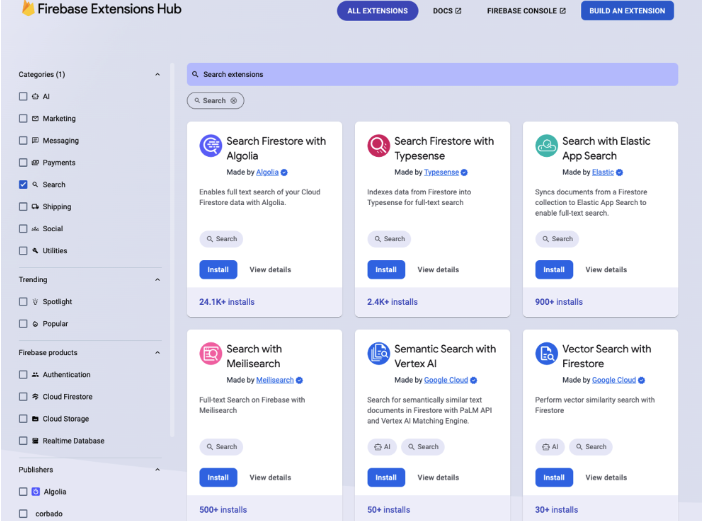The width and height of the screenshot is (702, 521).
Task: Enable the AI category checkbox
Action: click(23, 96)
